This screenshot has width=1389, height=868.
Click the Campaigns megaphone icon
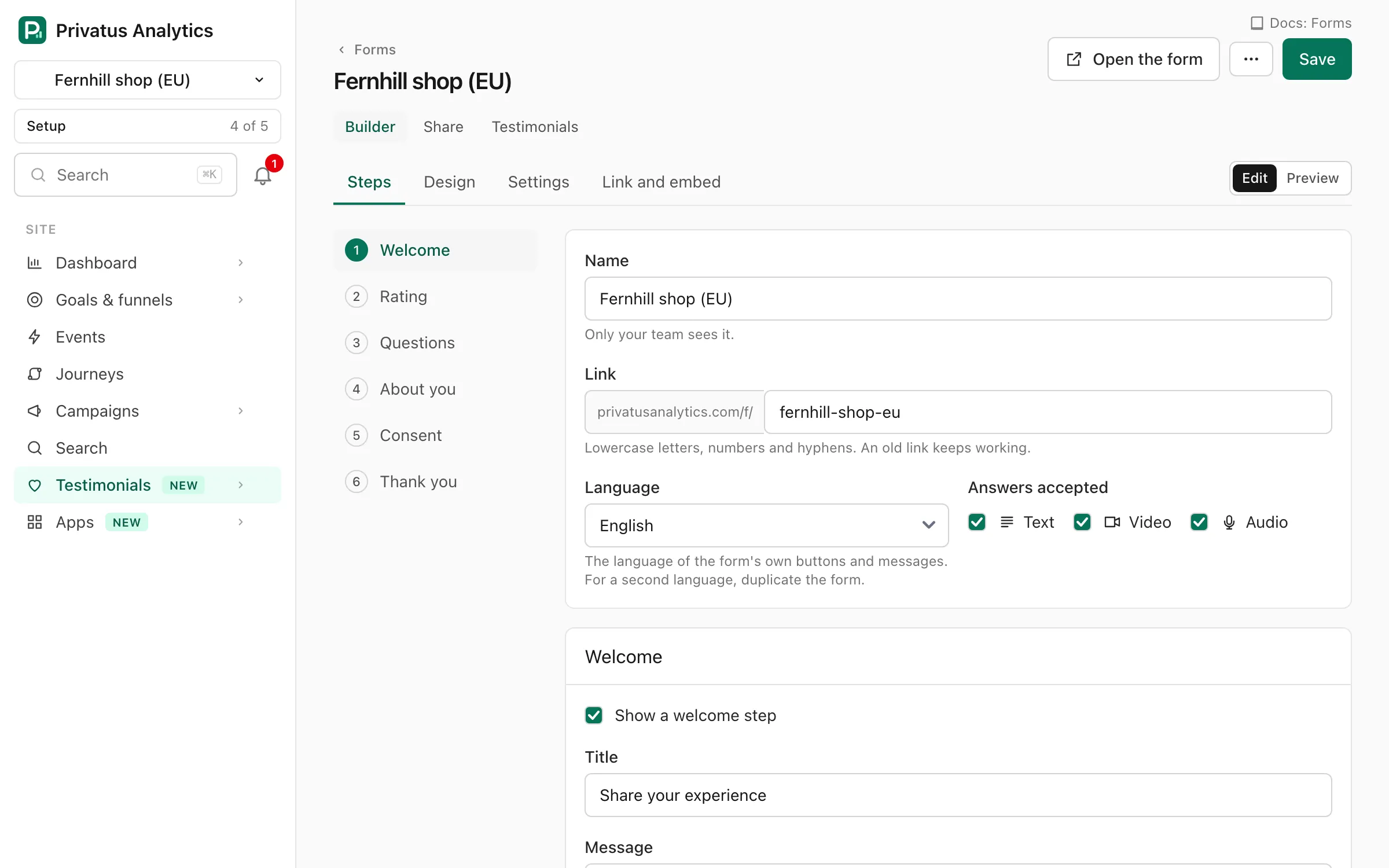click(x=35, y=411)
